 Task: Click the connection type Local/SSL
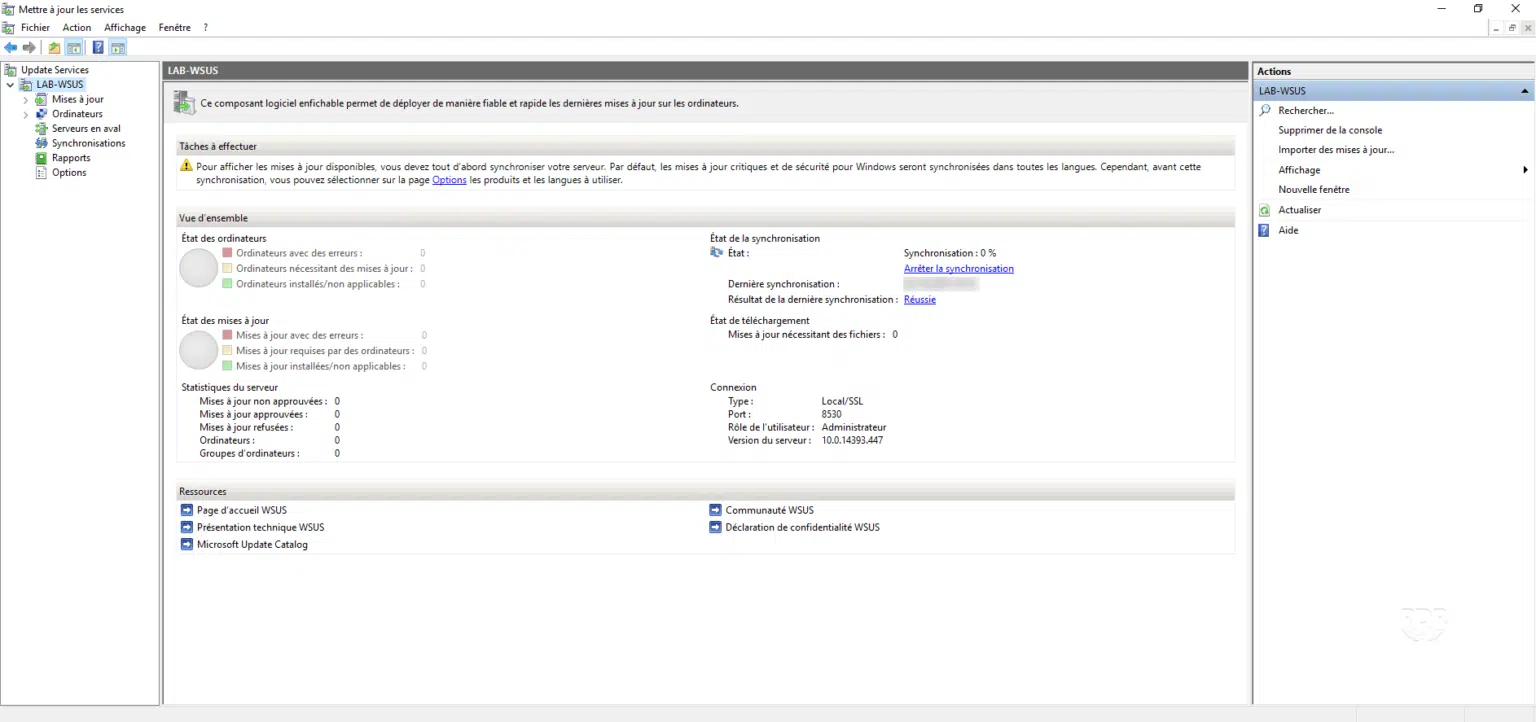tap(842, 401)
